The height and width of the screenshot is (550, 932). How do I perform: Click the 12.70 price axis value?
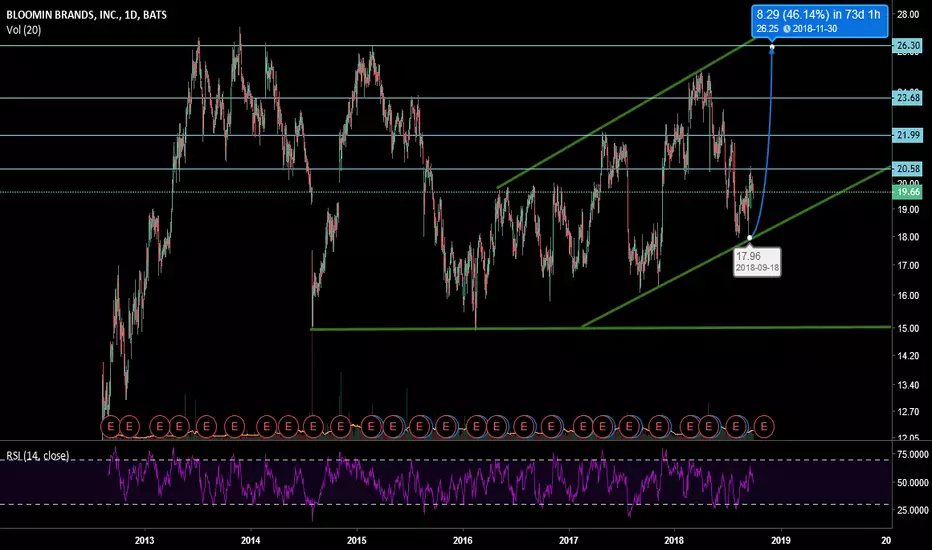(x=908, y=411)
